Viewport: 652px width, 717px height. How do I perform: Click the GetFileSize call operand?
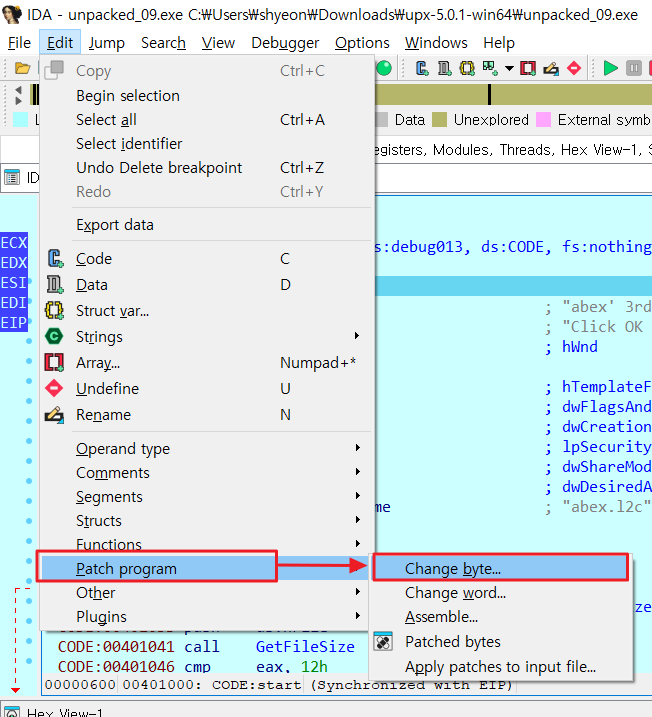[x=305, y=647]
